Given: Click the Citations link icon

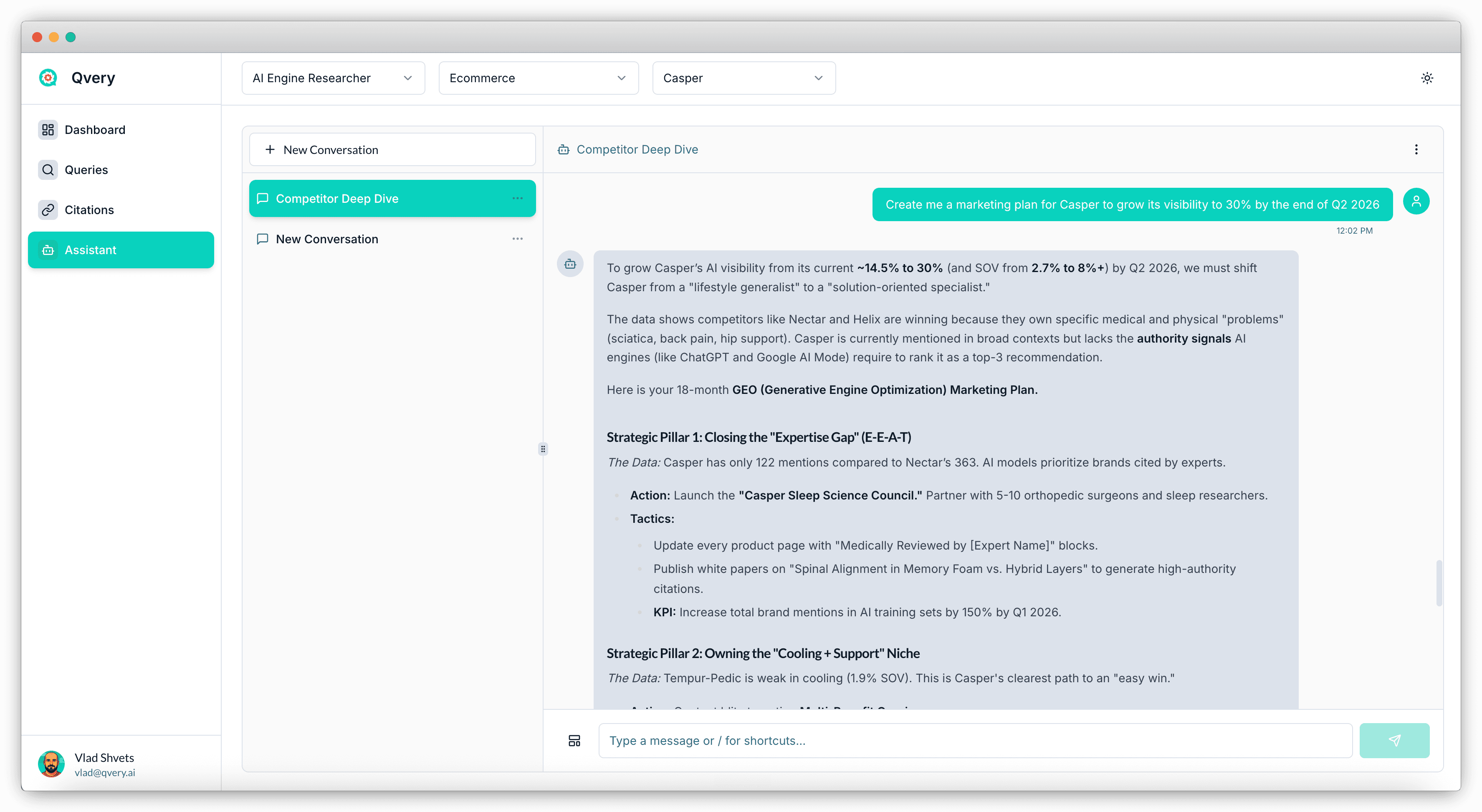Looking at the screenshot, I should [48, 210].
